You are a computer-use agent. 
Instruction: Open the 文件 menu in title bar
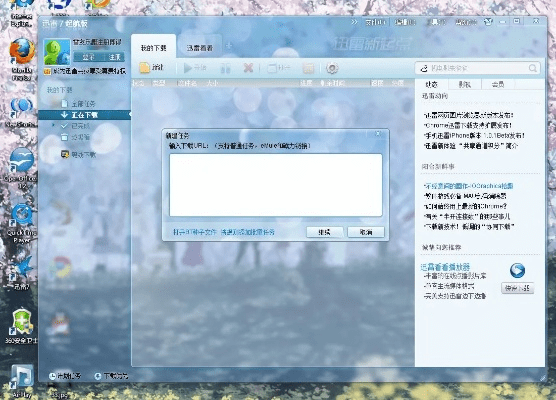tap(376, 22)
